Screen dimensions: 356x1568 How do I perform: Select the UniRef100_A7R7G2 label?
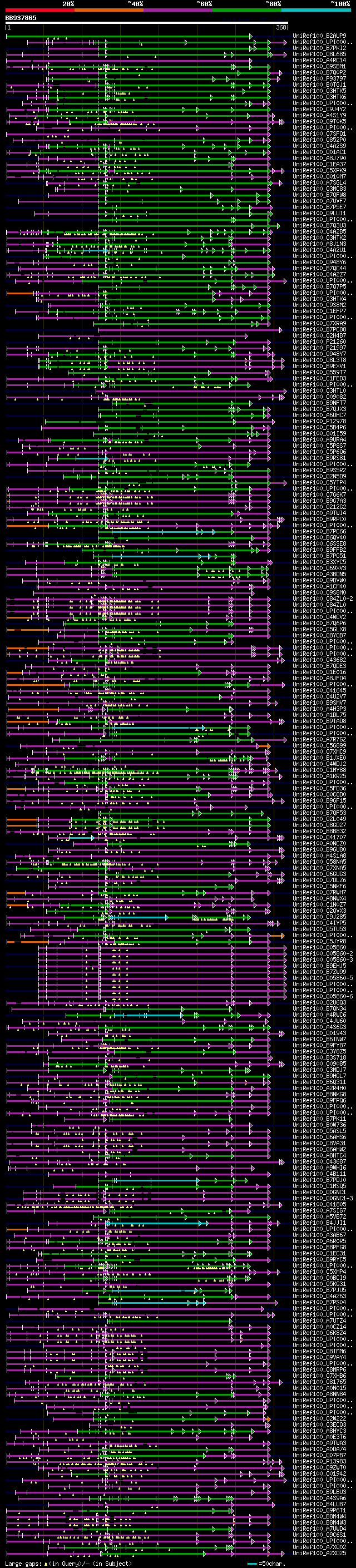click(319, 739)
